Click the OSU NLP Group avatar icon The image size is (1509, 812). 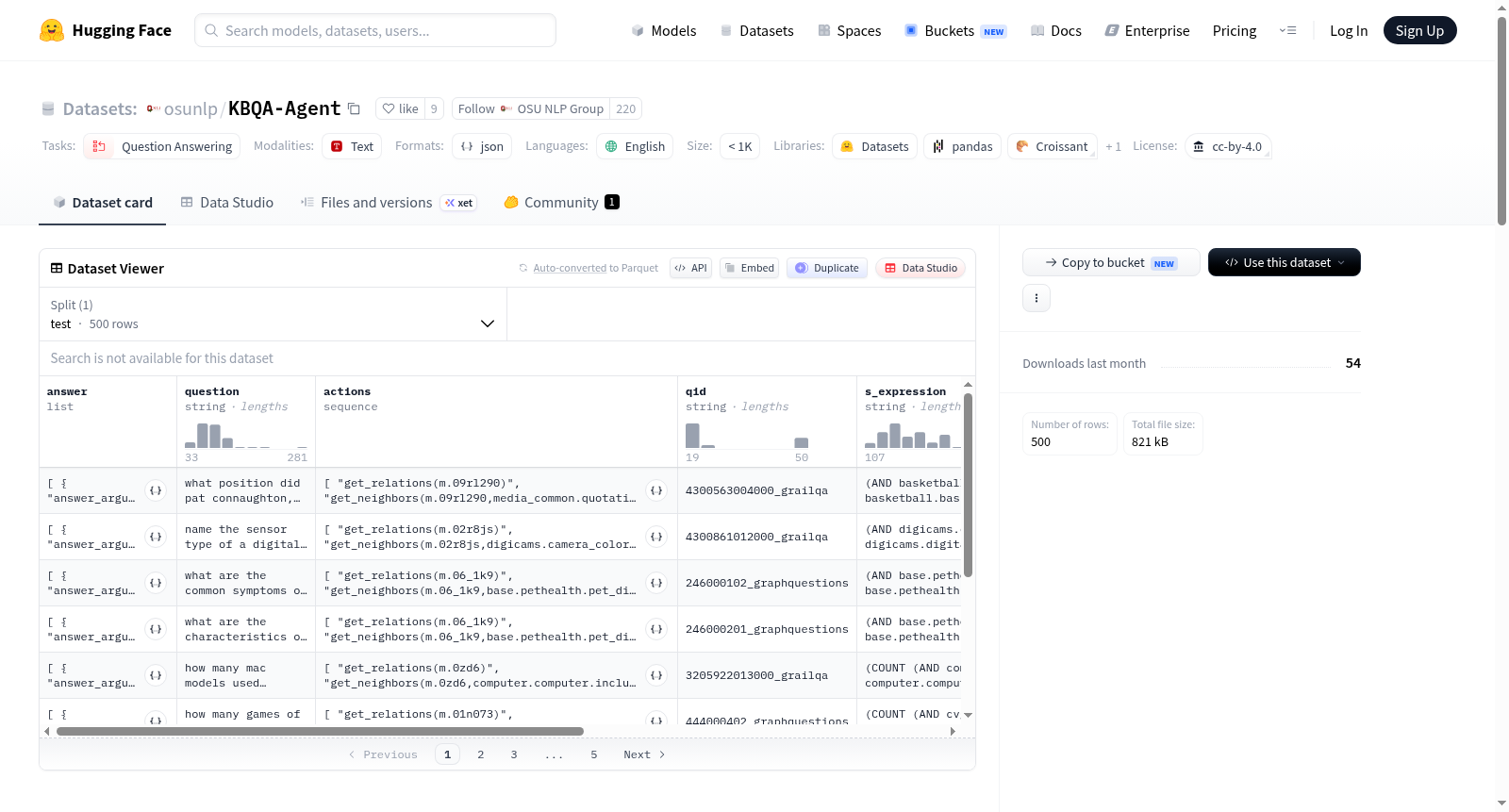click(506, 108)
